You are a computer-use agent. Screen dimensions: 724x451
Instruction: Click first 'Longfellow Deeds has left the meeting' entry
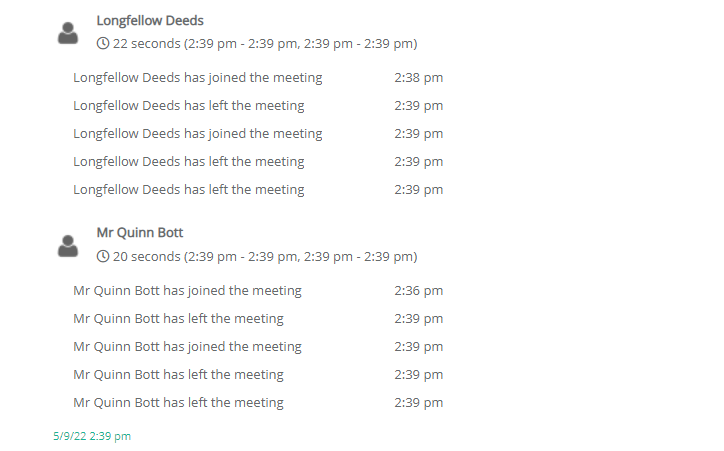pos(189,106)
